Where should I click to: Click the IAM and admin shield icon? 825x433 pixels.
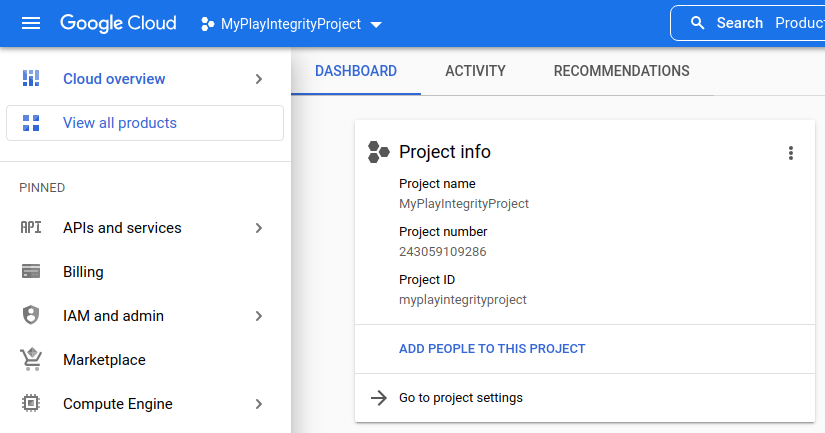(x=31, y=315)
